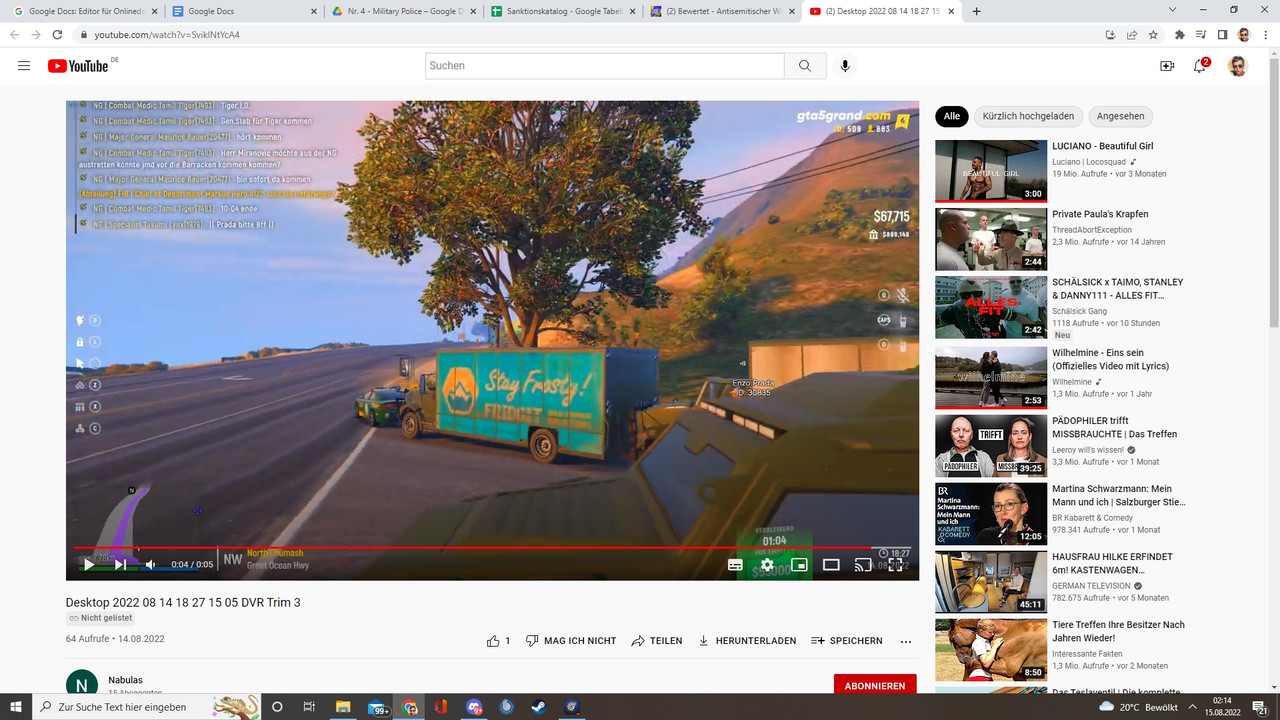The width and height of the screenshot is (1280, 720).
Task: Switch to Sanktionskatalog Google Tabellen tab
Action: point(561,11)
